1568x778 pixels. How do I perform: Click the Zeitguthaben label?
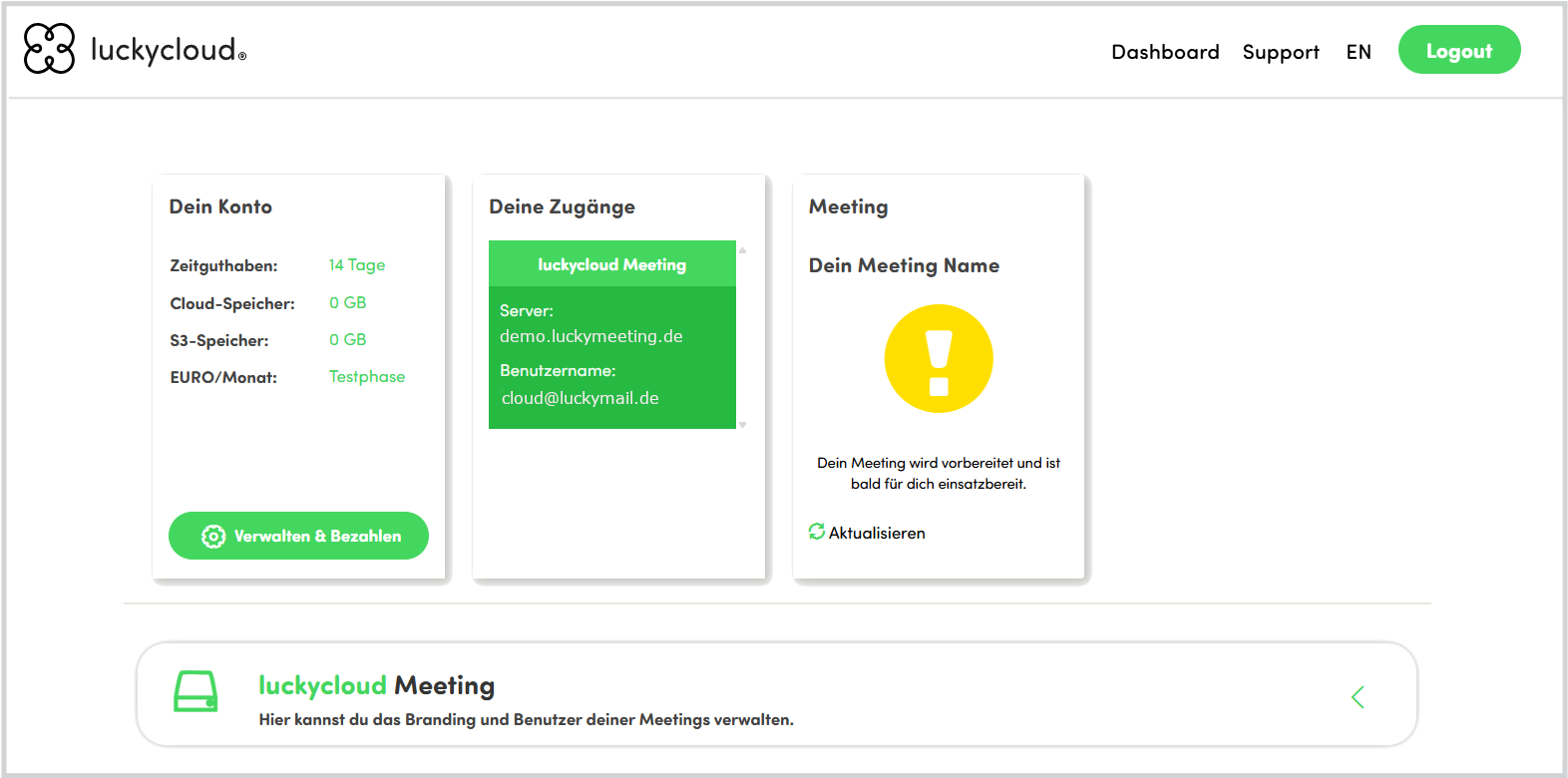click(223, 265)
